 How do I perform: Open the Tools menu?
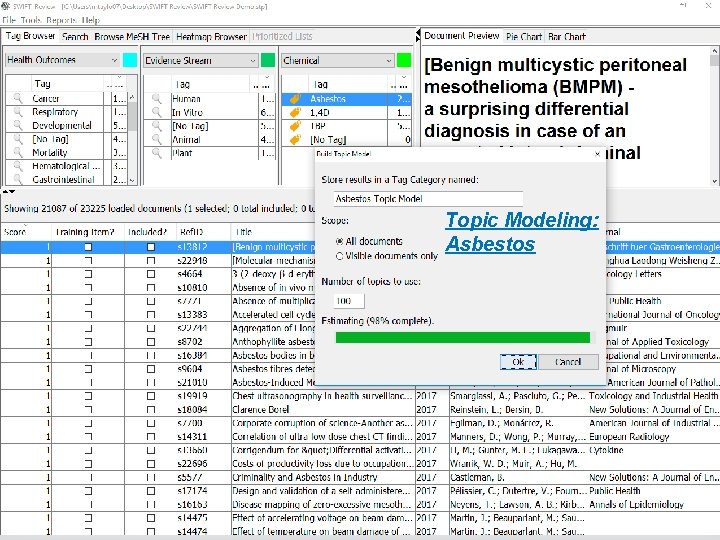pos(31,20)
